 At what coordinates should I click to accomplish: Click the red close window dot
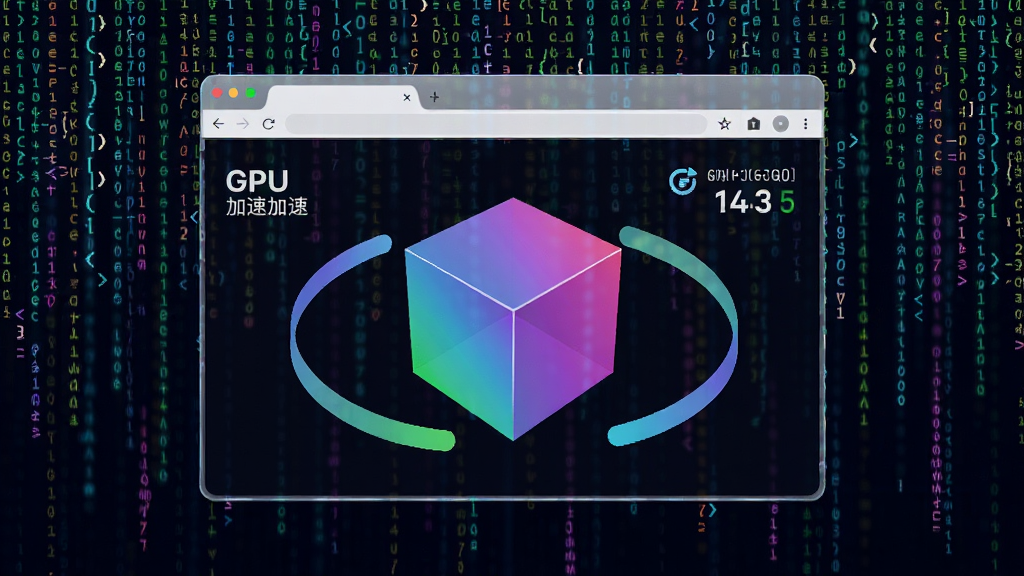click(217, 93)
